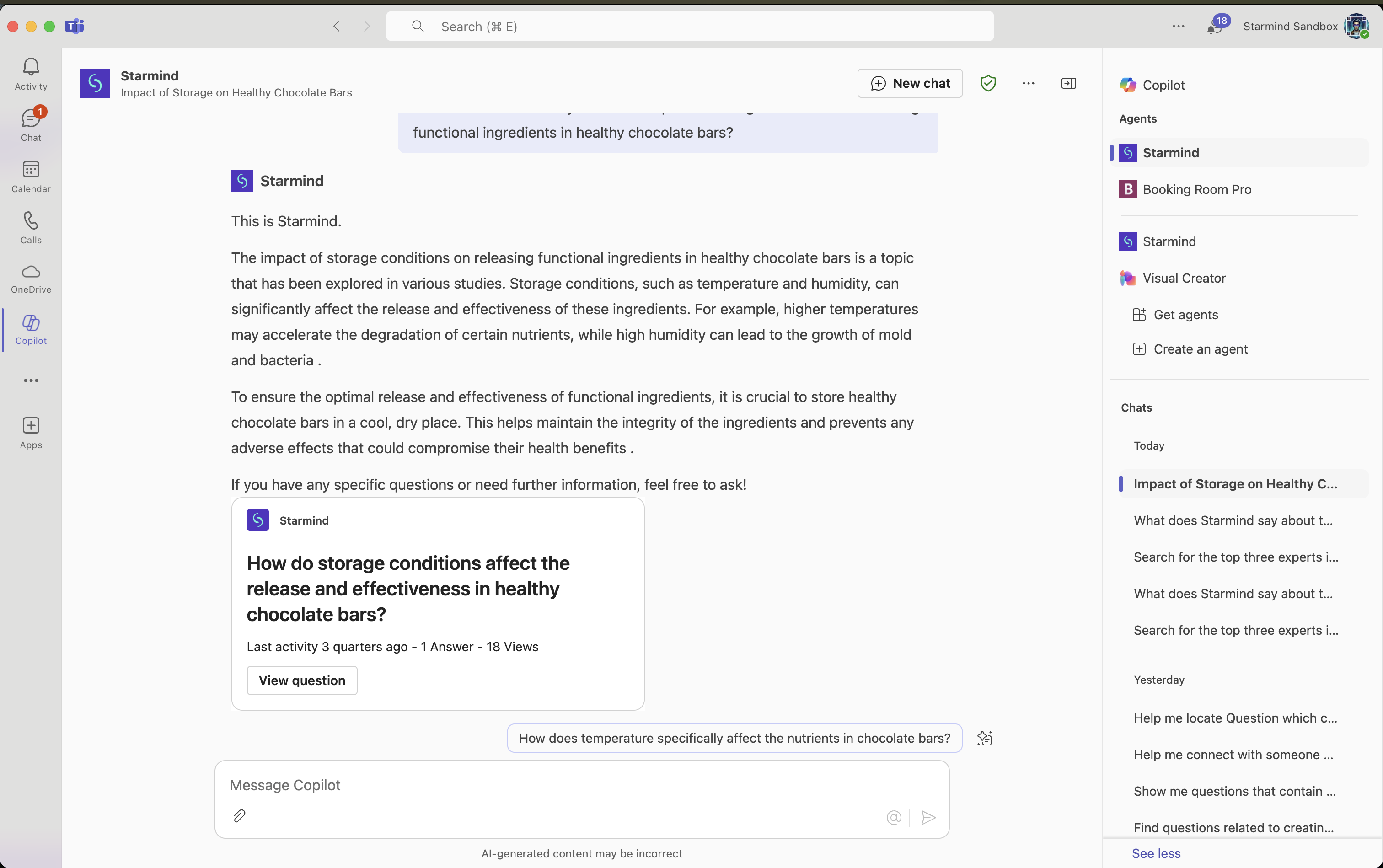Select Booking Room Pro agent
The height and width of the screenshot is (868, 1383).
tap(1196, 189)
